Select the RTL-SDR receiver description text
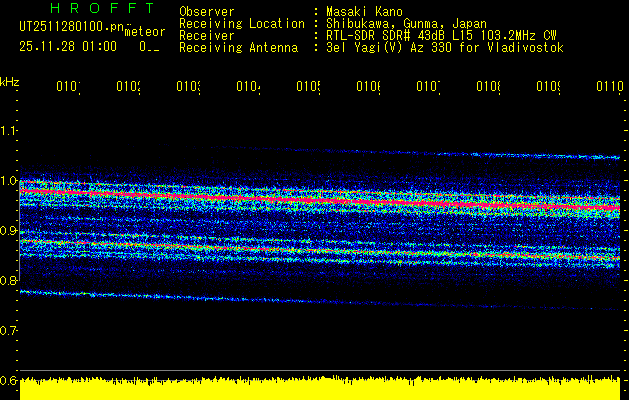629x400 pixels. coord(442,36)
